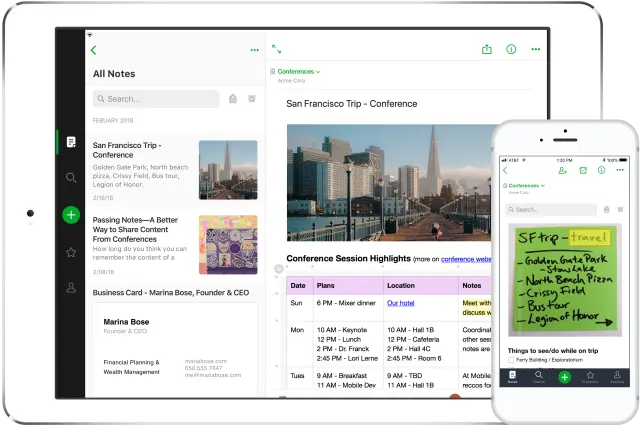Check the Ferry Building / Exploratorium checkbox

coord(511,359)
